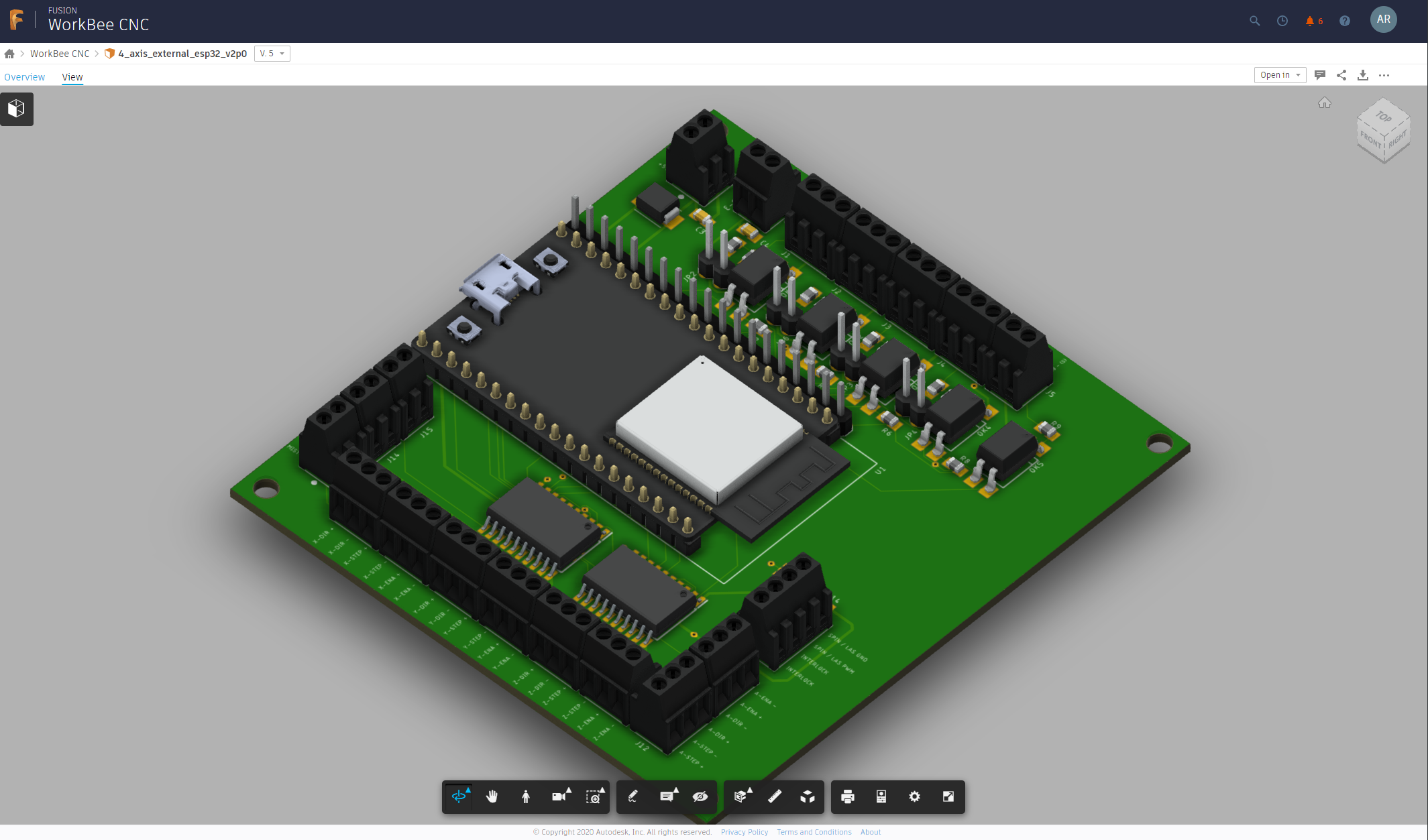This screenshot has width=1428, height=840.
Task: Click WorkBee CNC breadcrumb link
Action: pyautogui.click(x=60, y=54)
